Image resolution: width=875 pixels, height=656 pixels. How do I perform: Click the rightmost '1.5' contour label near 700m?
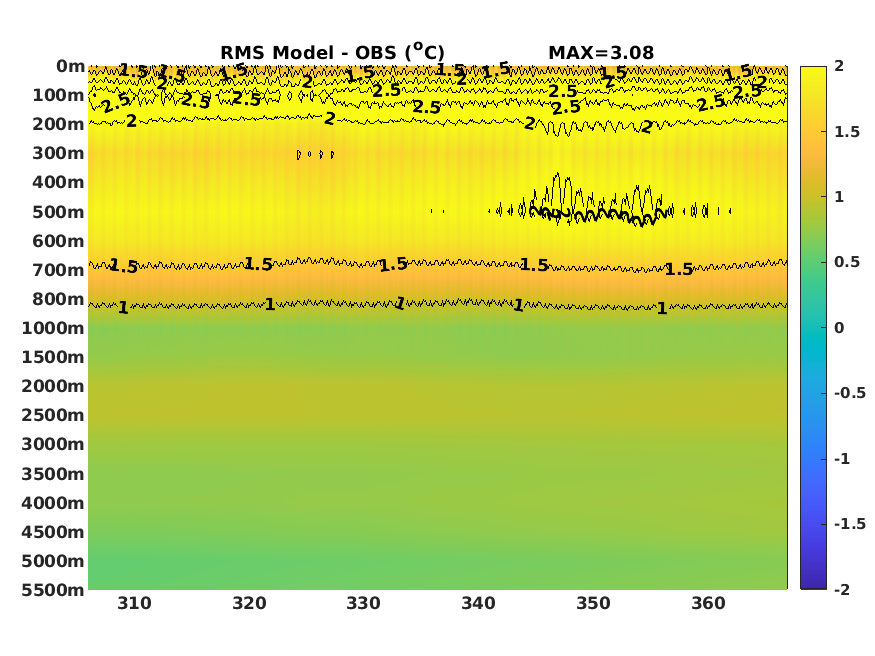click(x=679, y=270)
